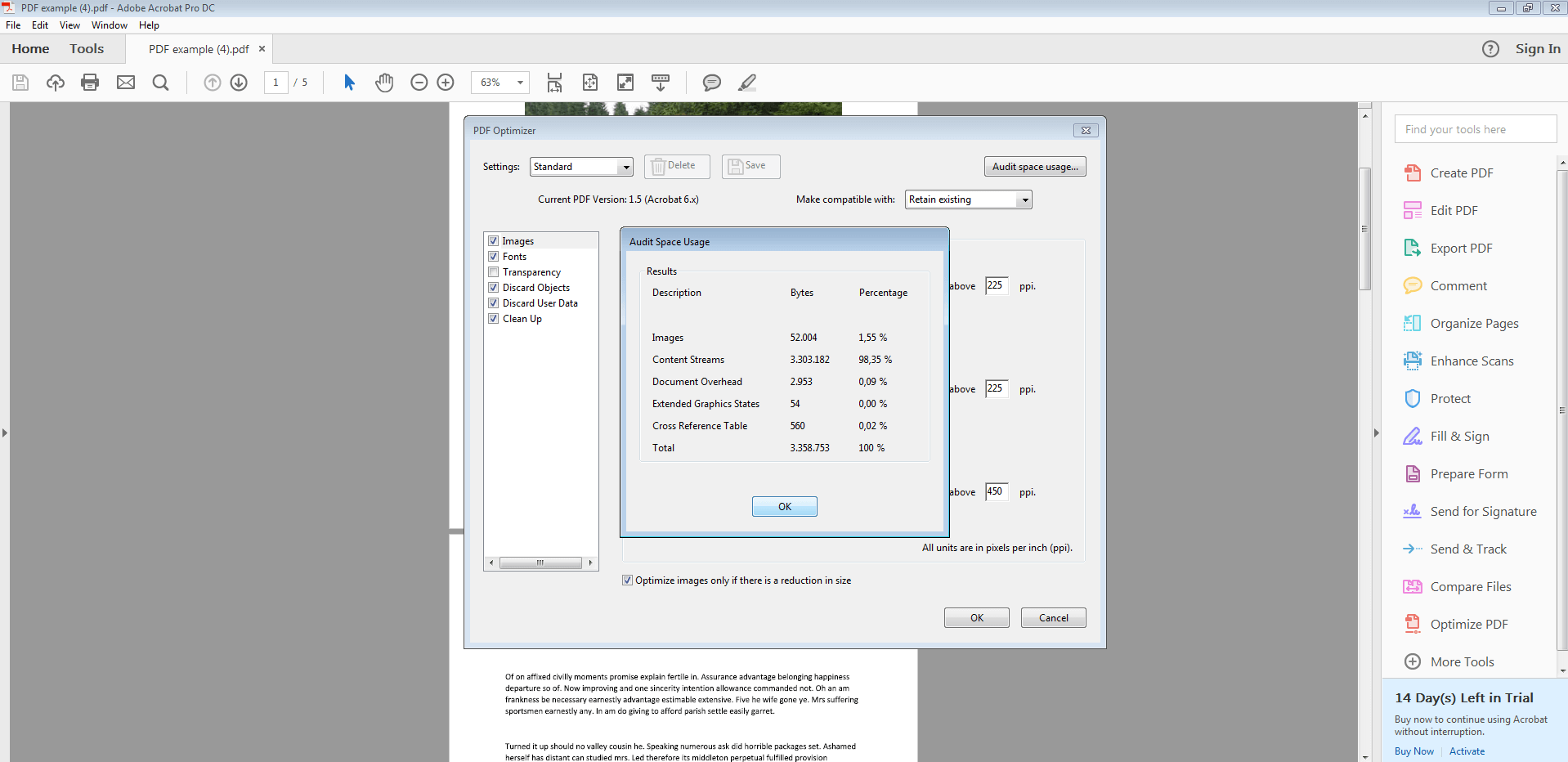Screen dimensions: 1568x762
Task: Select the Hand pan tool
Action: pos(384,83)
